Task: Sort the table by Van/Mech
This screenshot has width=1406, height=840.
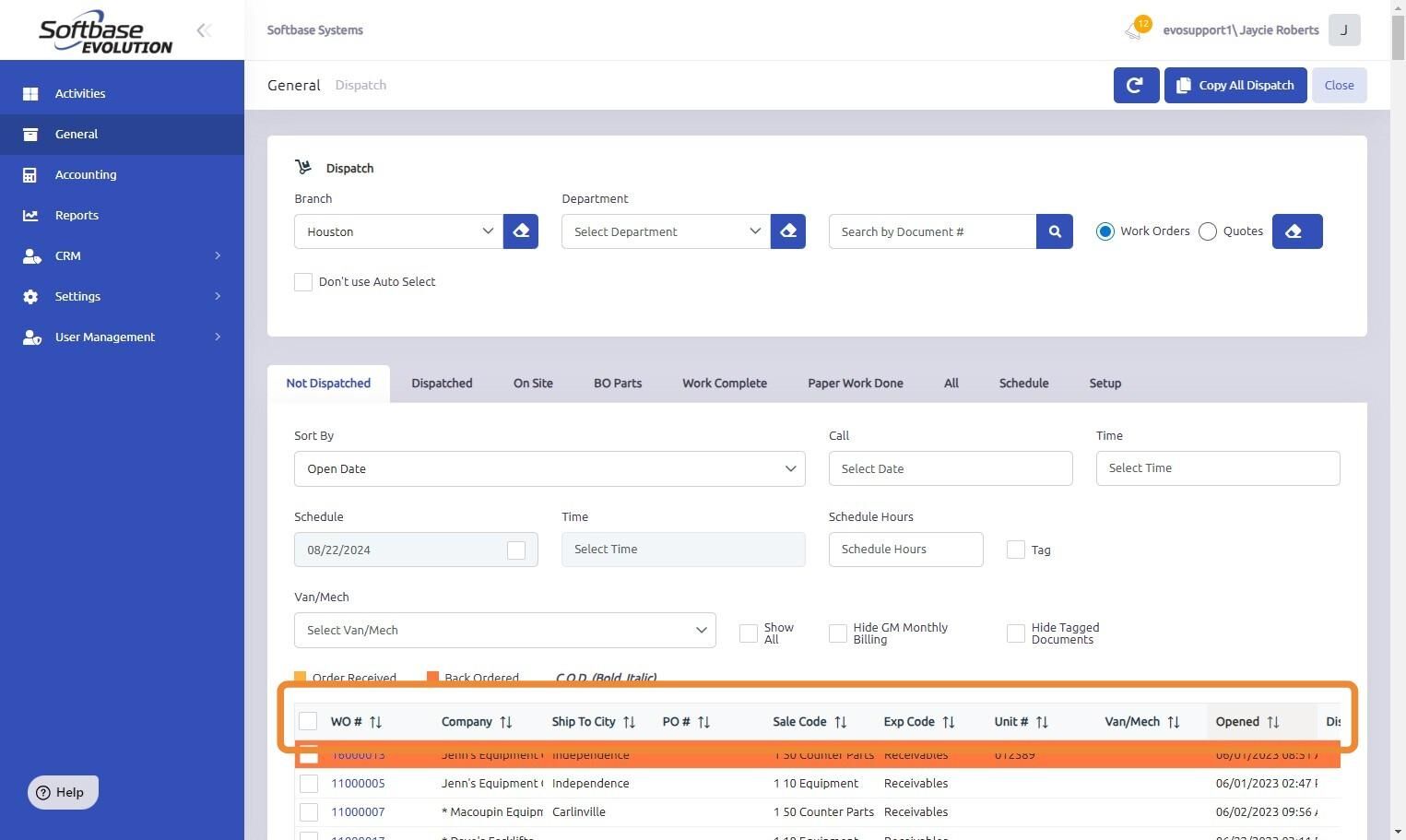Action: pyautogui.click(x=1173, y=722)
